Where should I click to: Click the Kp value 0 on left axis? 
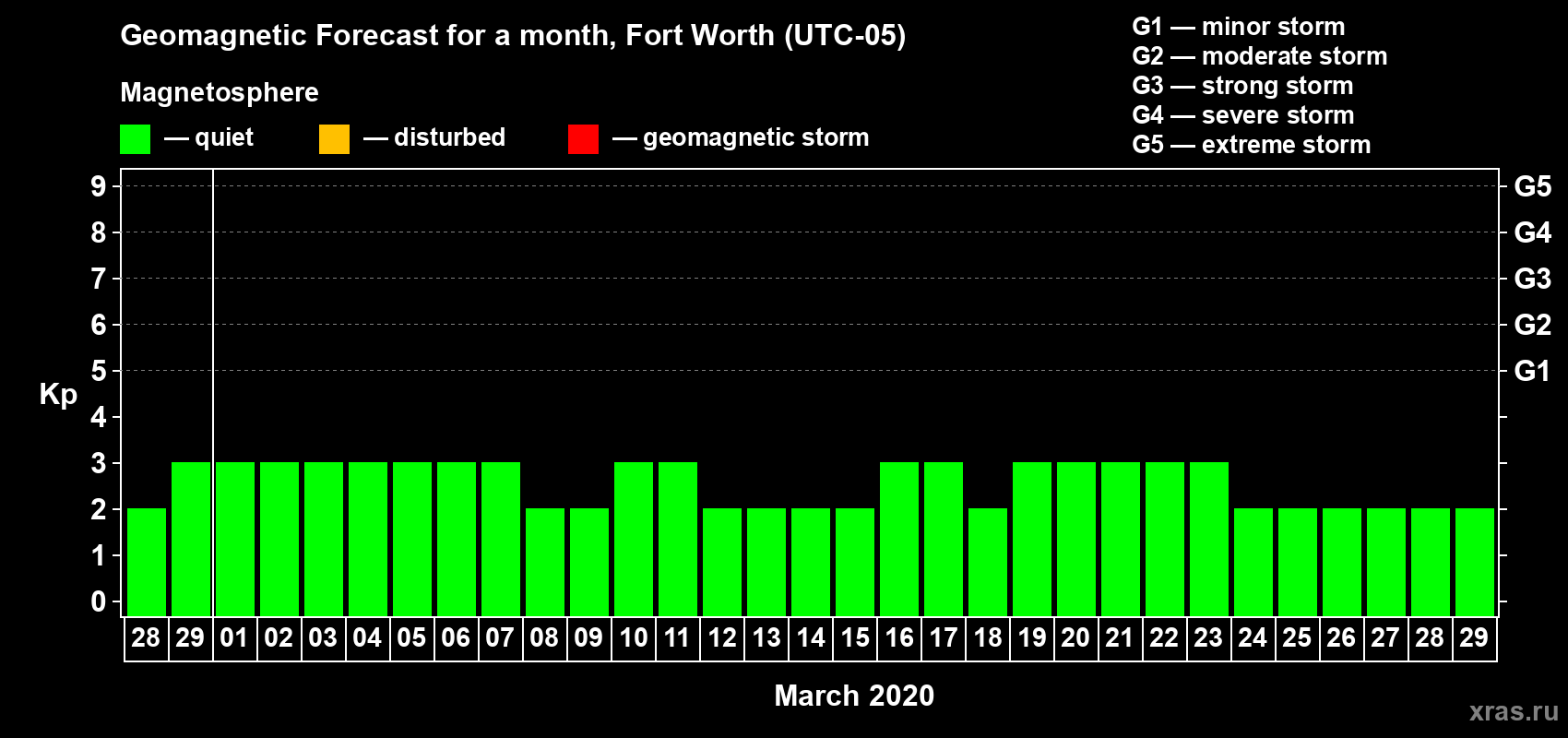coord(99,601)
